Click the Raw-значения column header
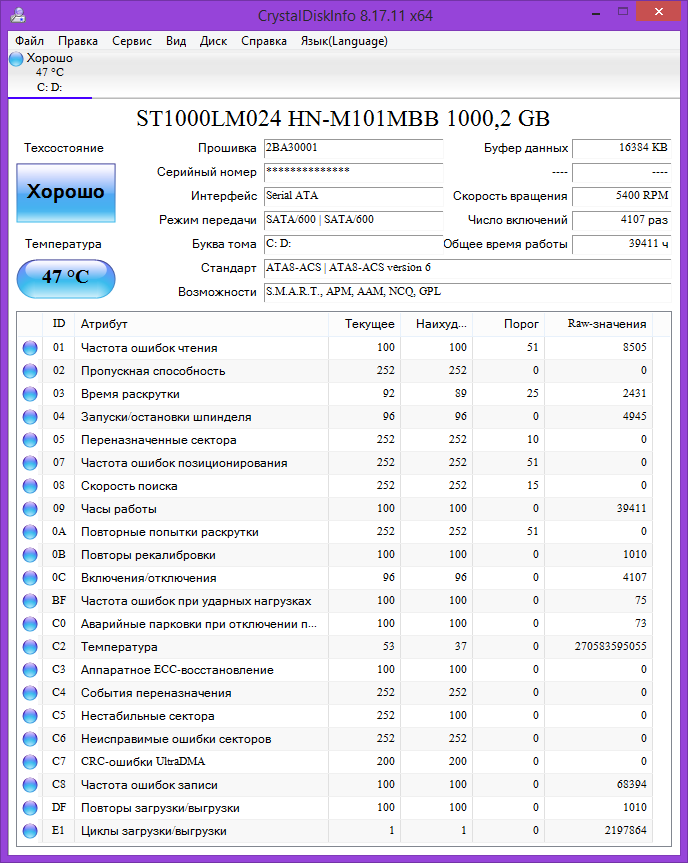The width and height of the screenshot is (688, 863). pyautogui.click(x=598, y=324)
